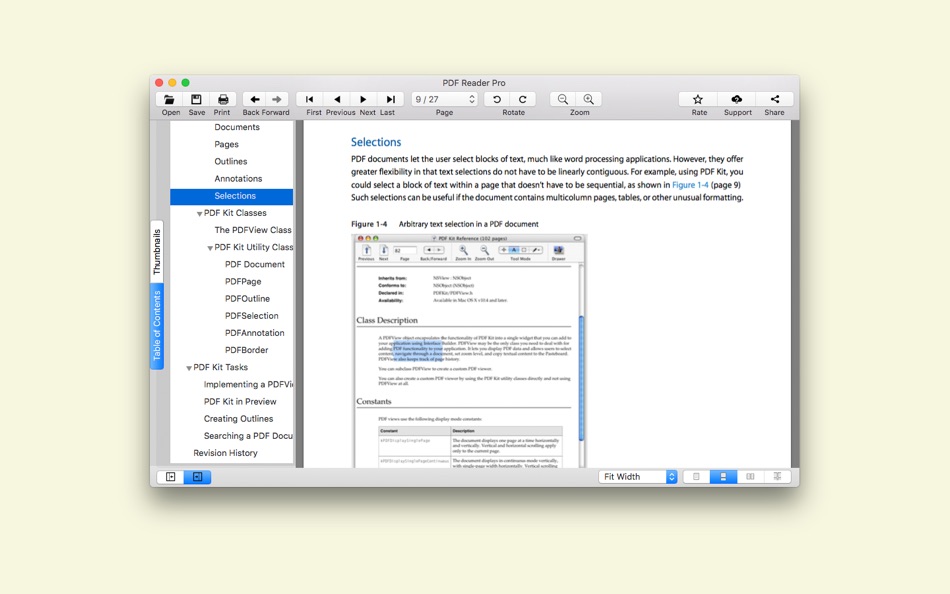Click the Share icon
Viewport: 950px width, 594px height.
(x=775, y=99)
